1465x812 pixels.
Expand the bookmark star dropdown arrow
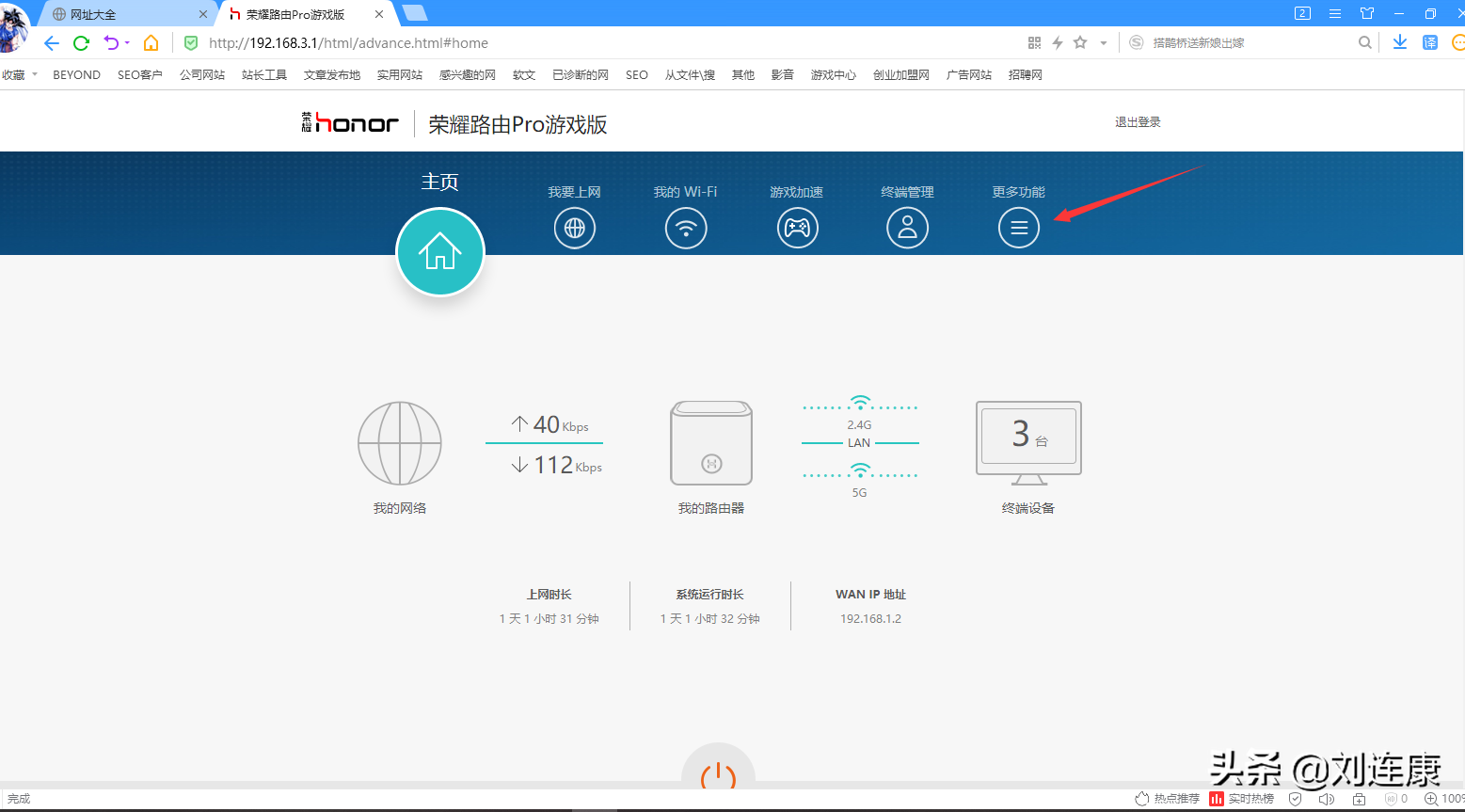(1104, 42)
